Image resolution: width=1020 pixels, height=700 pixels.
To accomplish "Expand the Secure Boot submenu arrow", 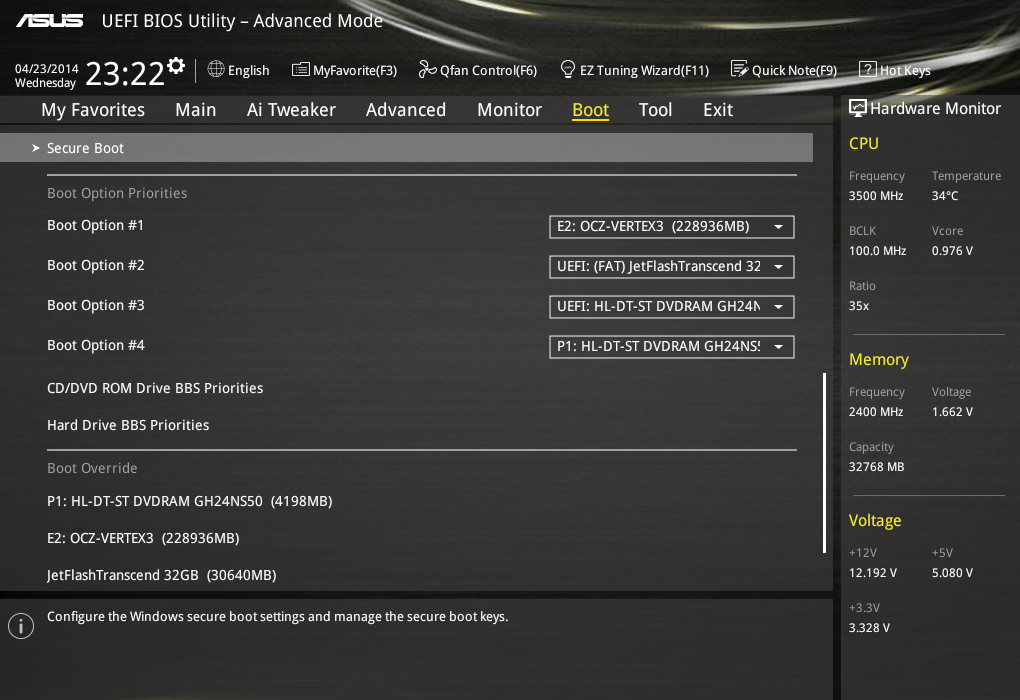I will click(36, 148).
